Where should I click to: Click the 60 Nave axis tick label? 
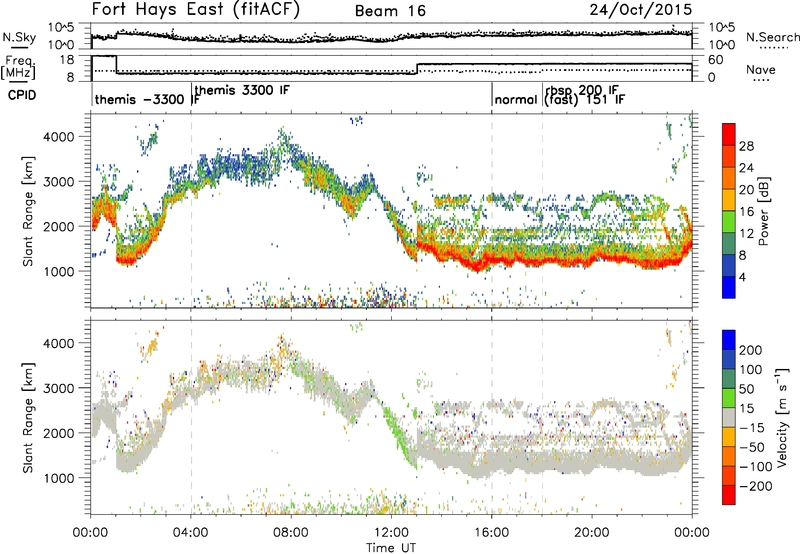(716, 60)
